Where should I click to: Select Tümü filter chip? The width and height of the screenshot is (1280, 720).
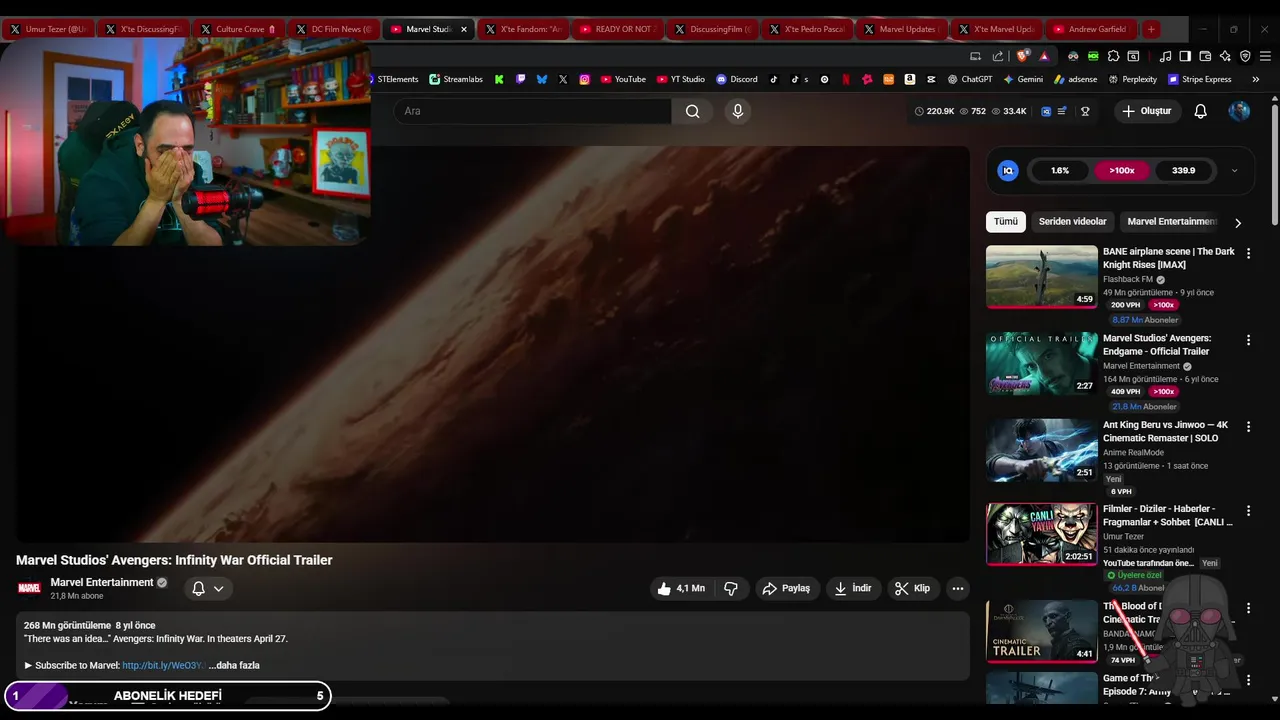[x=1006, y=222]
